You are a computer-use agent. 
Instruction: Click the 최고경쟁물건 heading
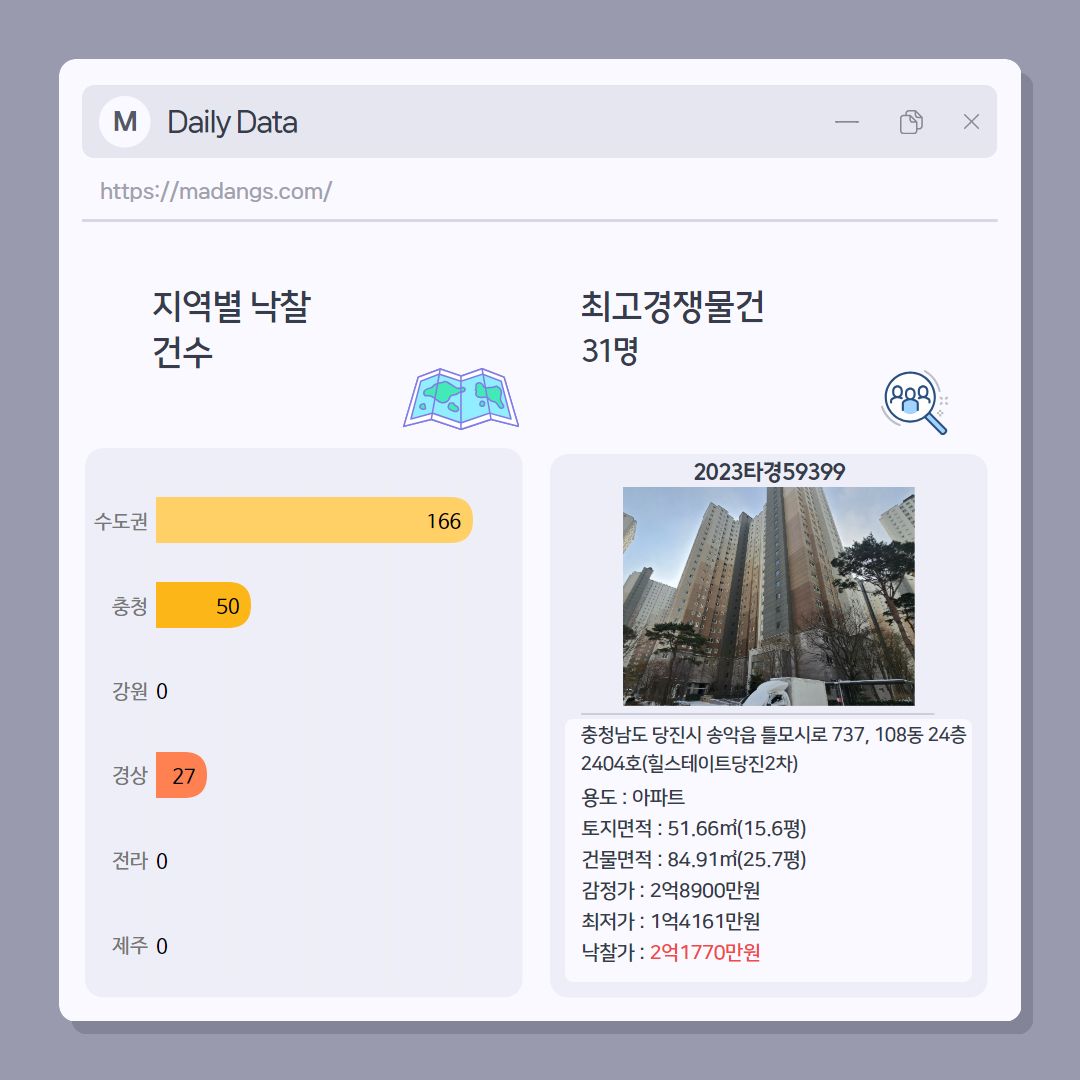pyautogui.click(x=672, y=306)
